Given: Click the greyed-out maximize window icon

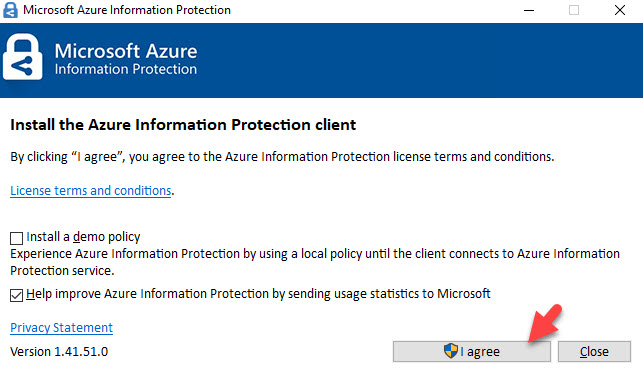Looking at the screenshot, I should (574, 10).
